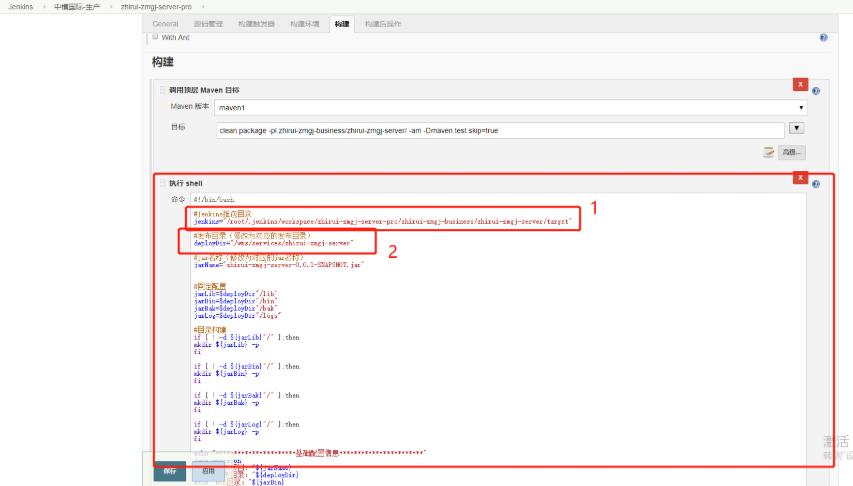Viewport: 853px width, 486px height.
Task: Click inside the shell 命令 text area
Action: [x=498, y=337]
